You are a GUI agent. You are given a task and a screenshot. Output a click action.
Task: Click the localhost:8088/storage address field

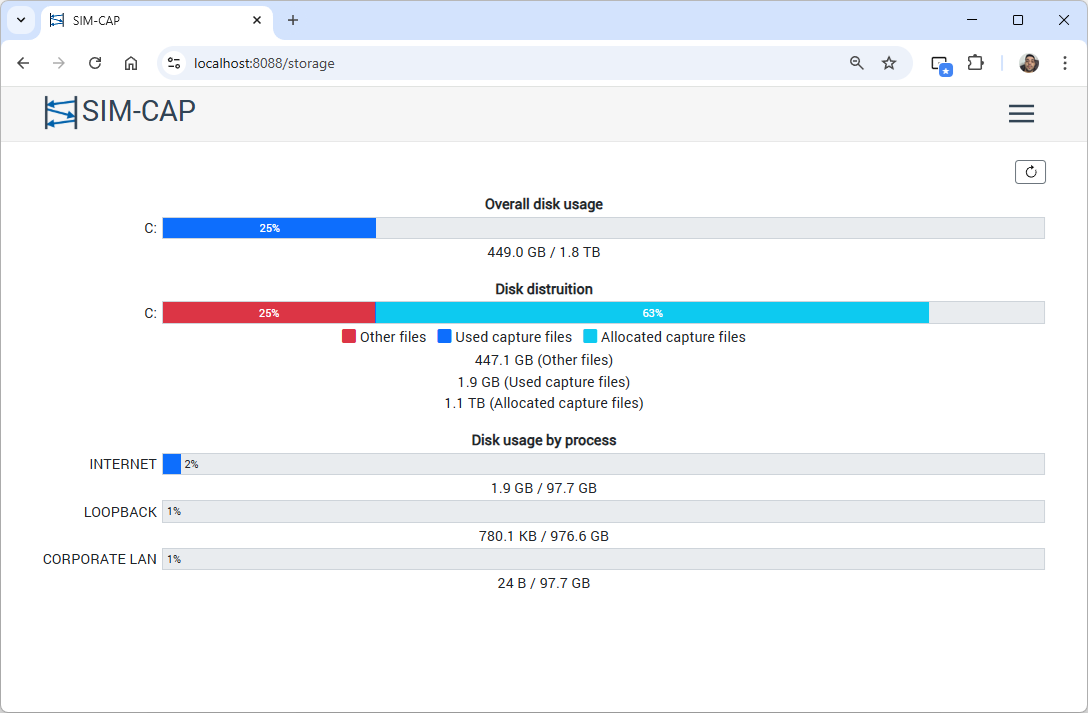pyautogui.click(x=500, y=63)
